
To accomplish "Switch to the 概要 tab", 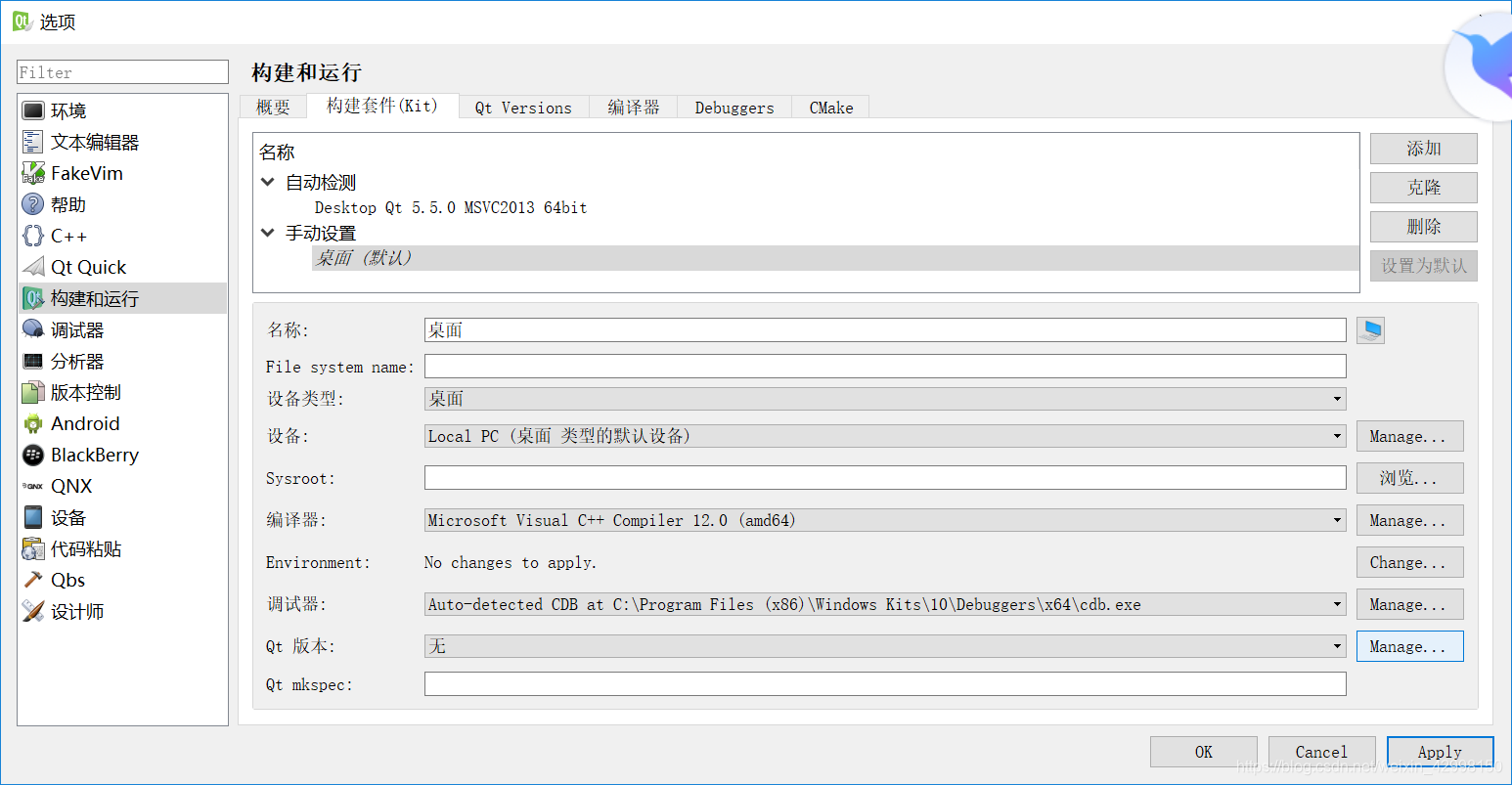I will click(273, 108).
